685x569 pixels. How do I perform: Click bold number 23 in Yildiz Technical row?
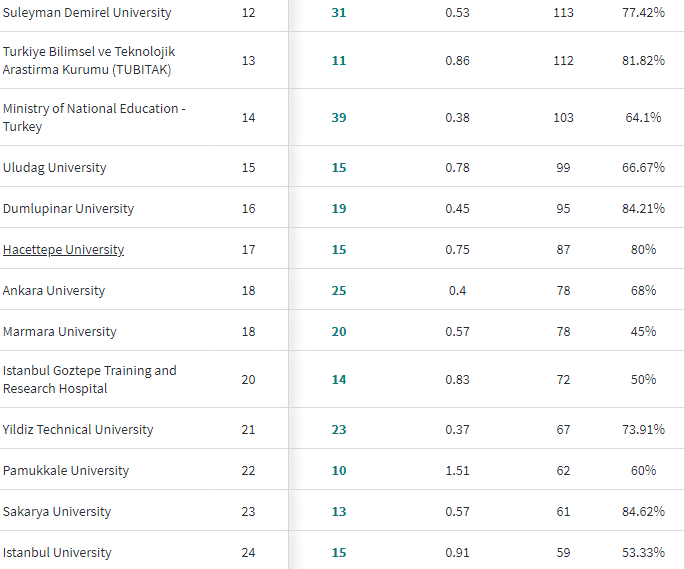pyautogui.click(x=339, y=430)
